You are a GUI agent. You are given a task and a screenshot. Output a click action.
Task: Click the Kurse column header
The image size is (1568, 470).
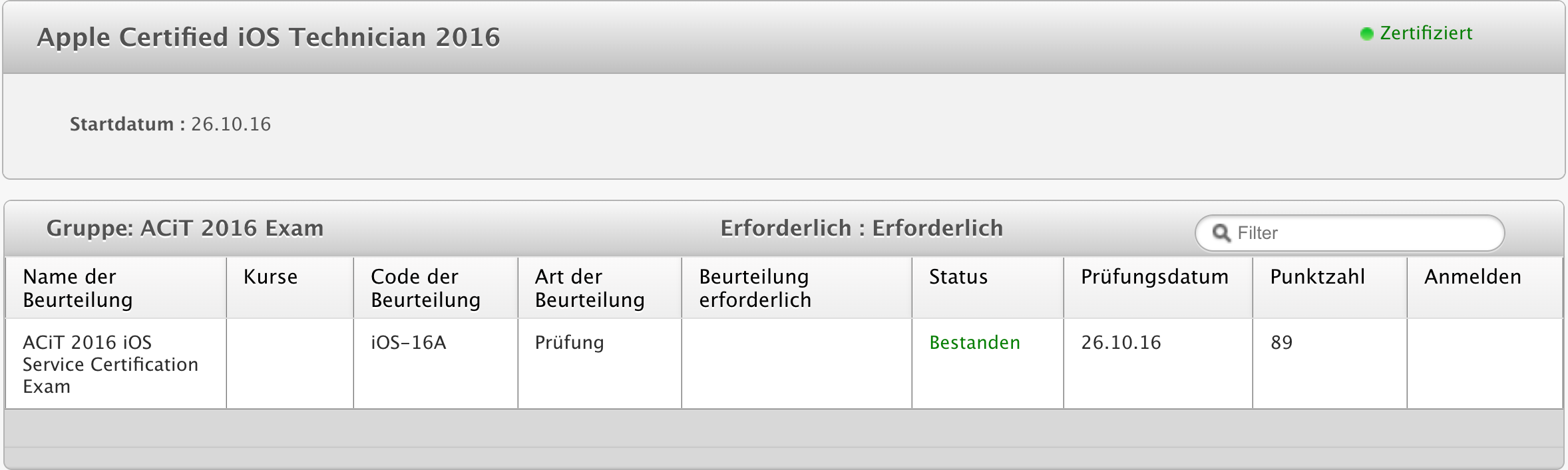tap(270, 277)
